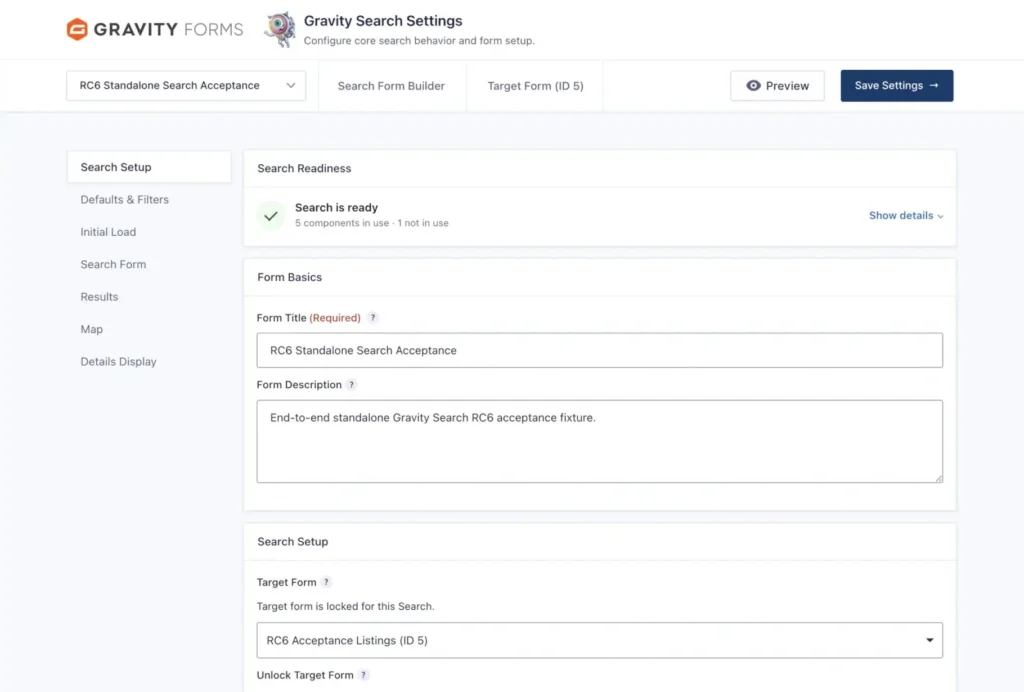Select Search Setup in sidebar
The image size is (1024, 692).
click(149, 167)
